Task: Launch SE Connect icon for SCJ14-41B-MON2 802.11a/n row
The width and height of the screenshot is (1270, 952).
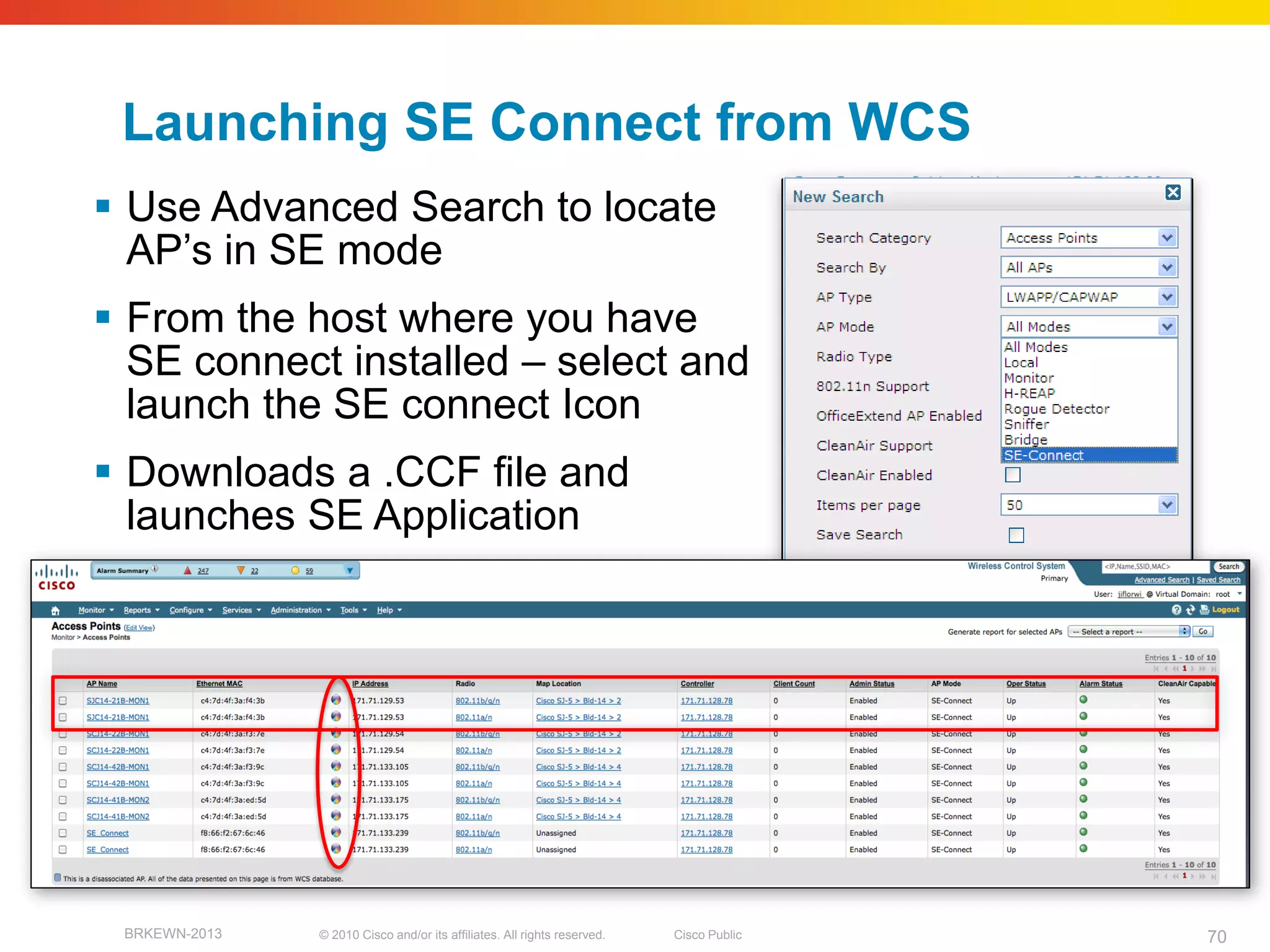Action: point(335,816)
